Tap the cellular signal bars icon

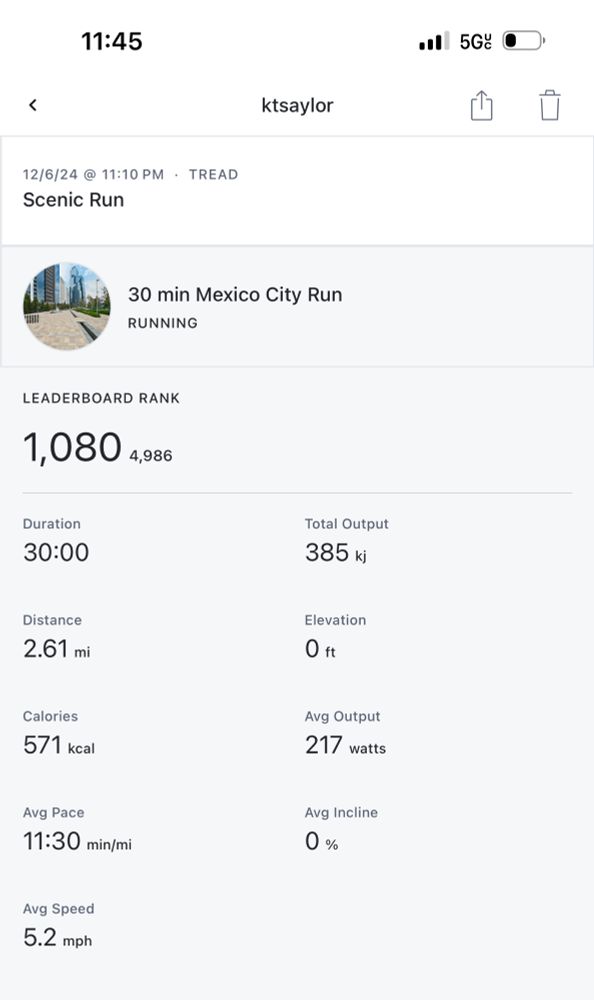click(x=434, y=41)
